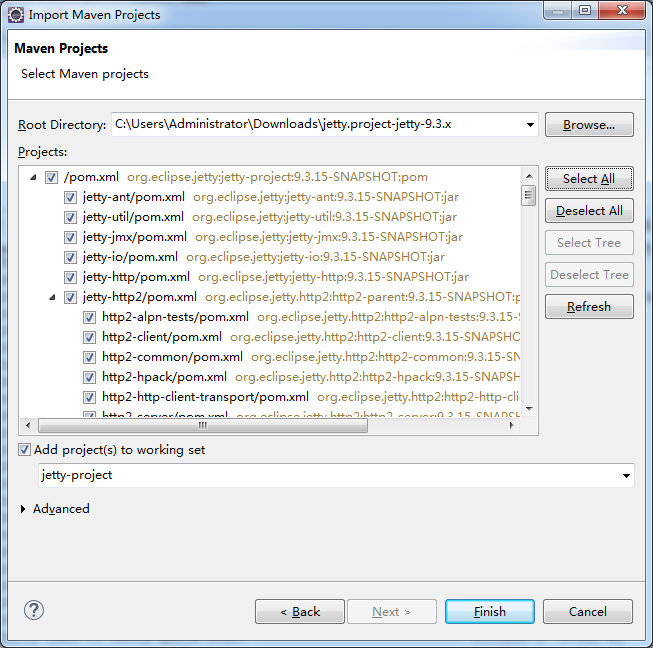The image size is (653, 648).
Task: Collapse the jetty-http2/pom.xml tree node
Action: coord(52,297)
